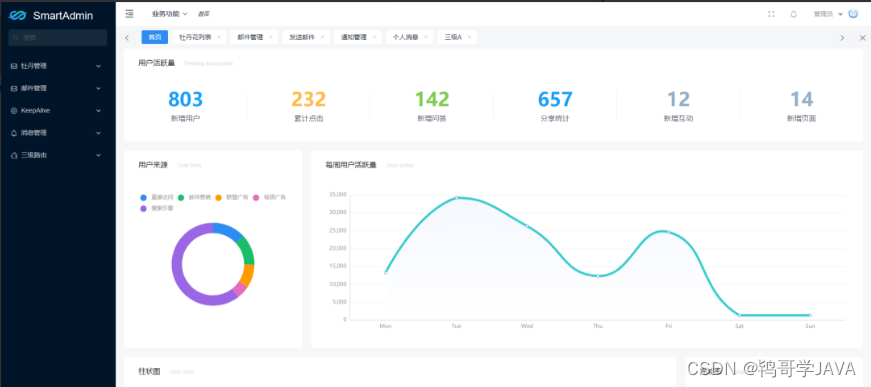
Task: Click the 柱状图 card title
Action: (x=149, y=371)
